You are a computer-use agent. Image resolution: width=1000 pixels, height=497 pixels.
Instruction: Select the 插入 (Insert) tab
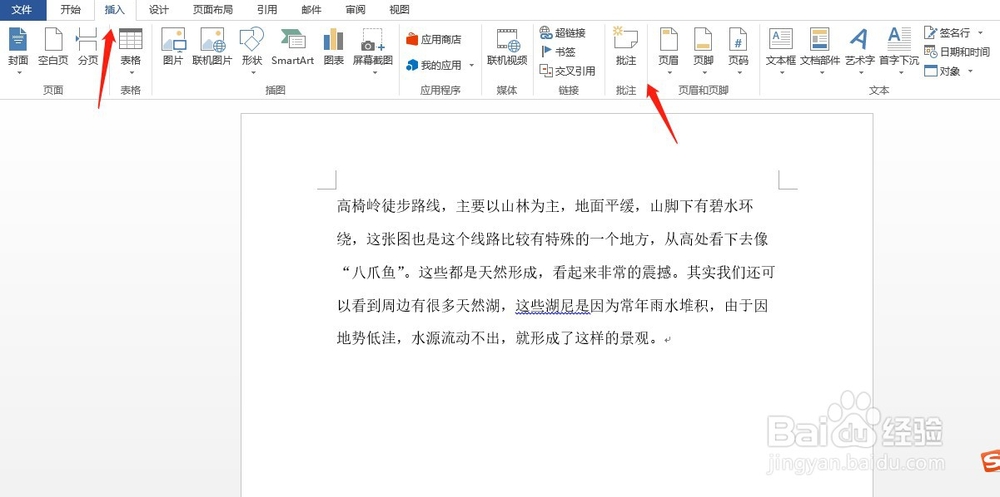(x=115, y=10)
